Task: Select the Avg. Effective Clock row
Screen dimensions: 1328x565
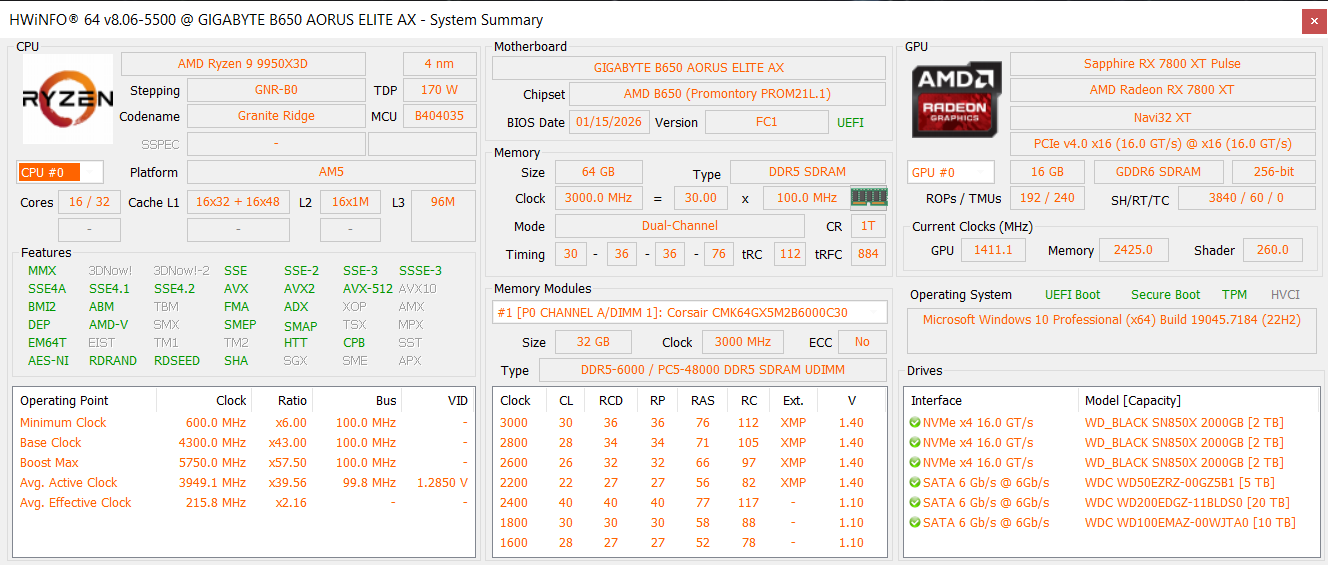Action: (x=244, y=502)
